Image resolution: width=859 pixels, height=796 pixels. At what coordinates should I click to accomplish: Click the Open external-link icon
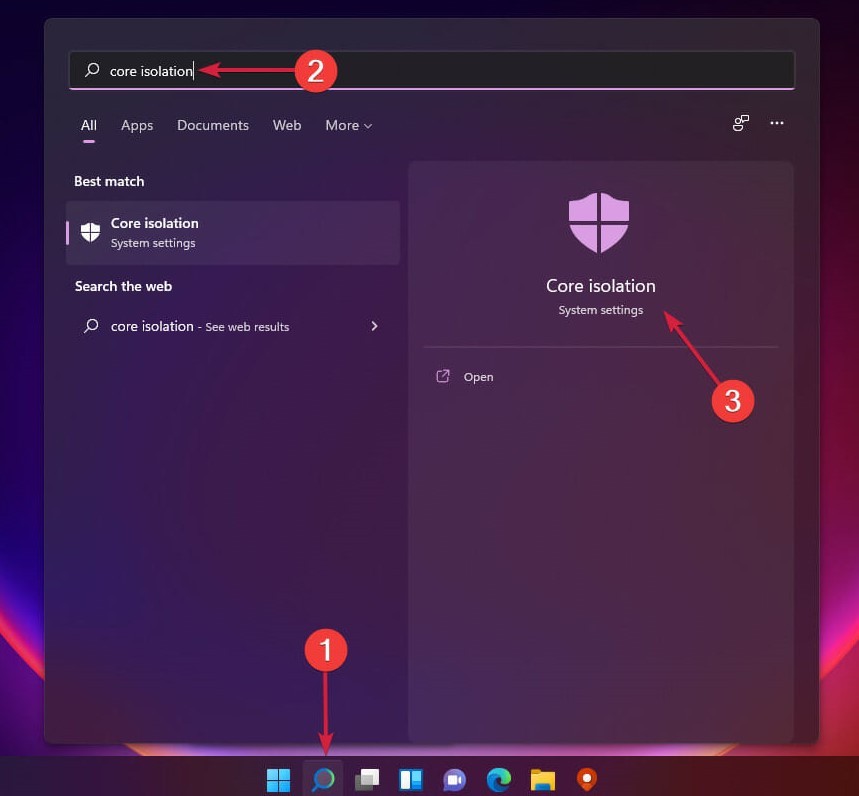pyautogui.click(x=443, y=376)
